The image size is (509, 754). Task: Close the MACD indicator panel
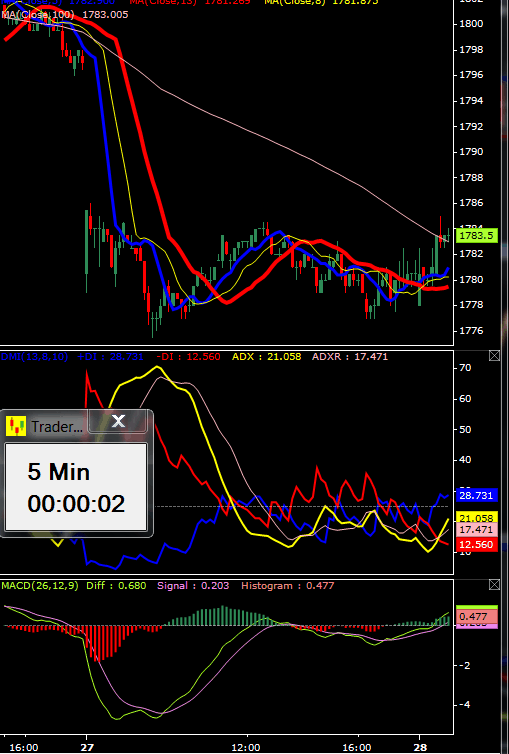click(x=494, y=585)
